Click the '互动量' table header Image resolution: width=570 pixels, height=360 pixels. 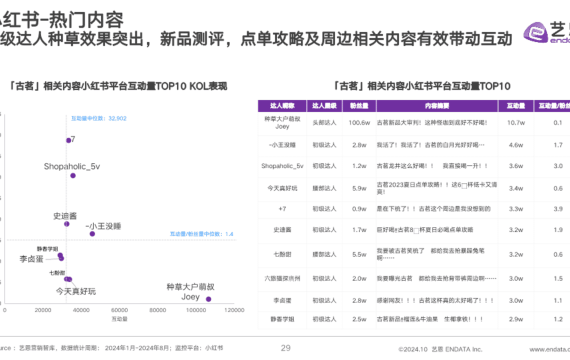click(516, 106)
